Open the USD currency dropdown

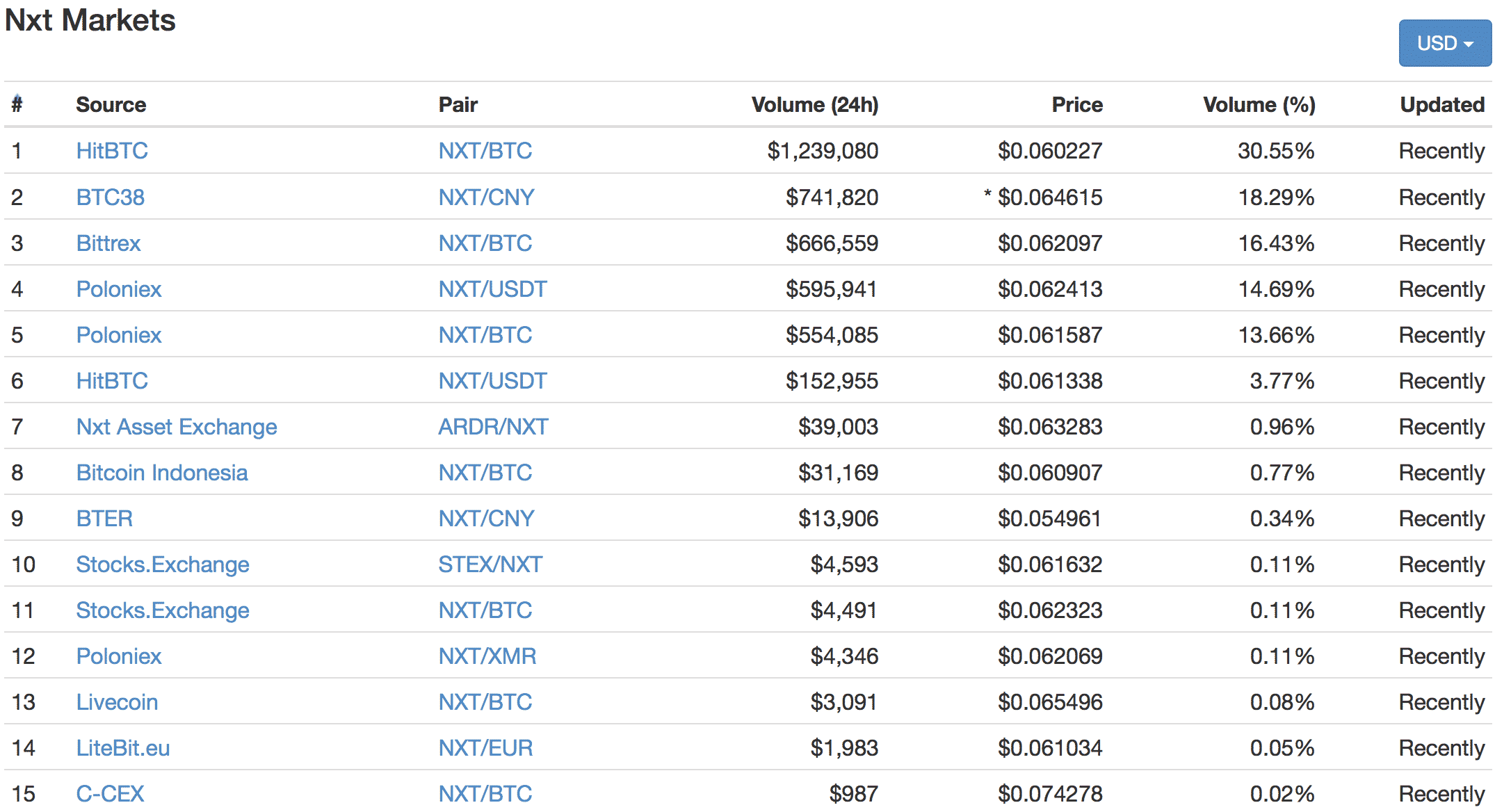coord(1444,43)
